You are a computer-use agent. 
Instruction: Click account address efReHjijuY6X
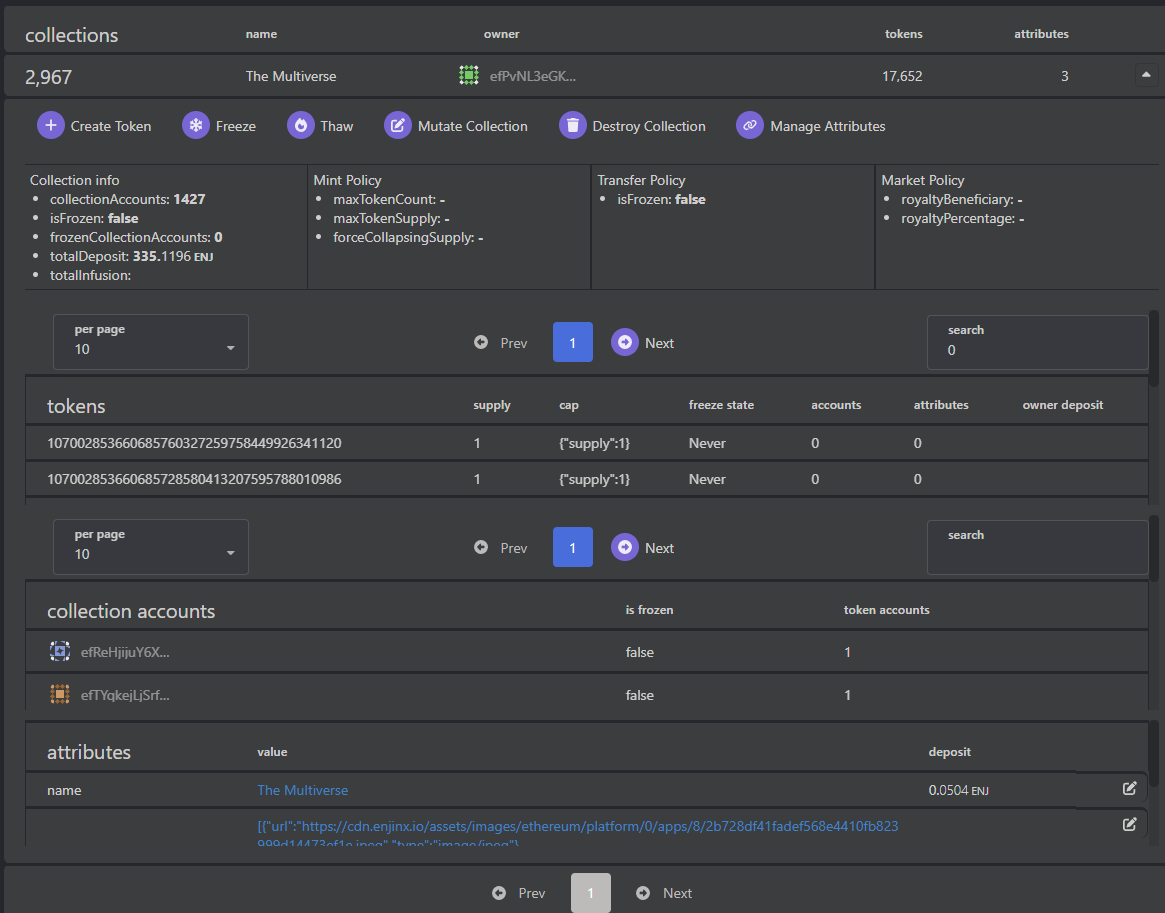click(125, 652)
